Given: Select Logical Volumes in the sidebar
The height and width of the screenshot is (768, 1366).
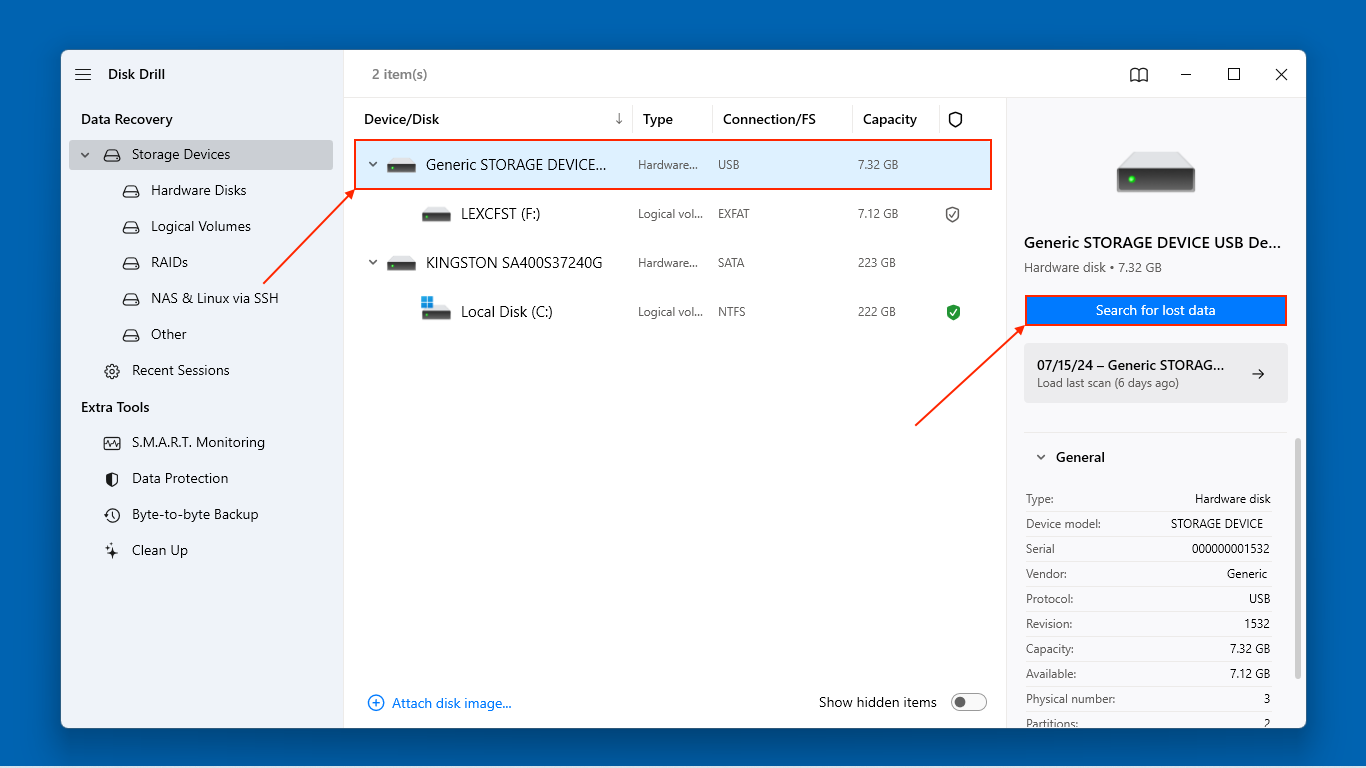Looking at the screenshot, I should click(x=200, y=227).
